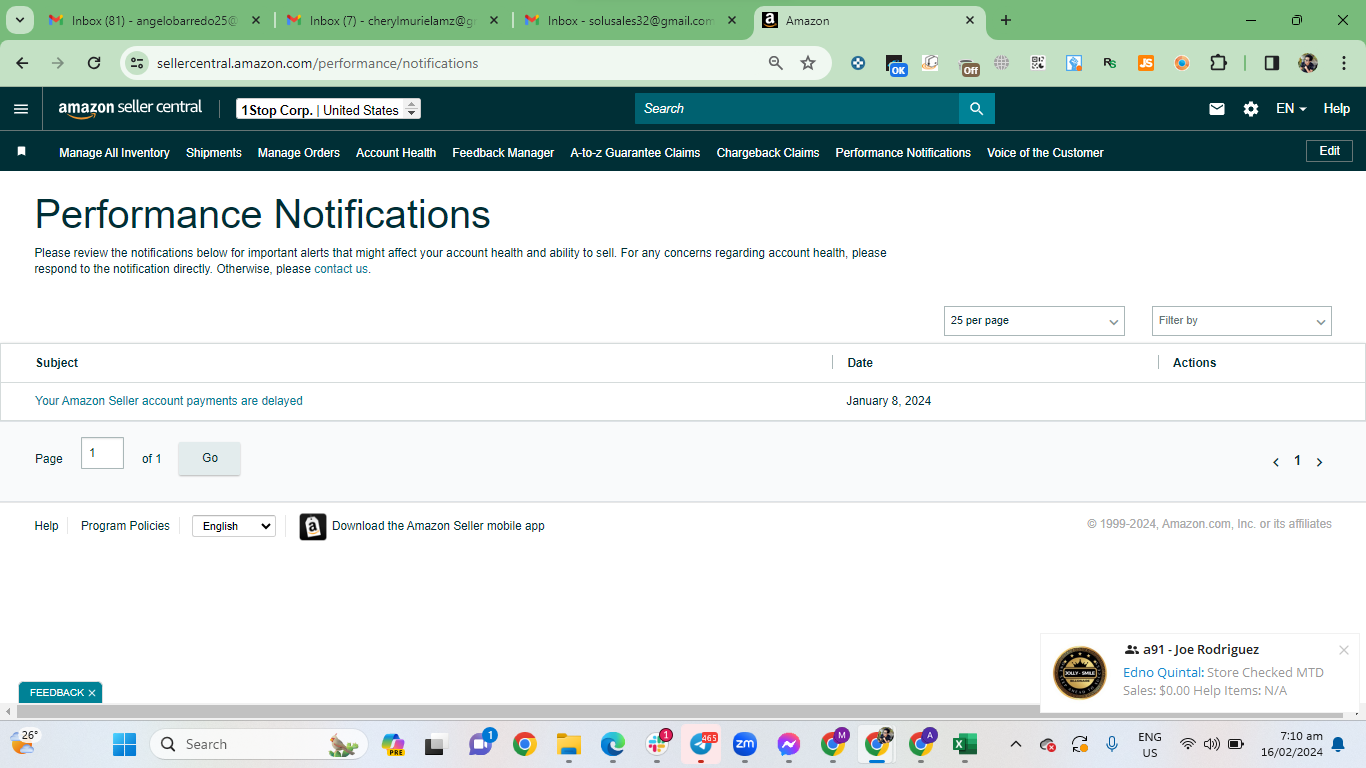This screenshot has height=768, width=1366.
Task: Click the zoom magnifier in address bar
Action: [776, 63]
